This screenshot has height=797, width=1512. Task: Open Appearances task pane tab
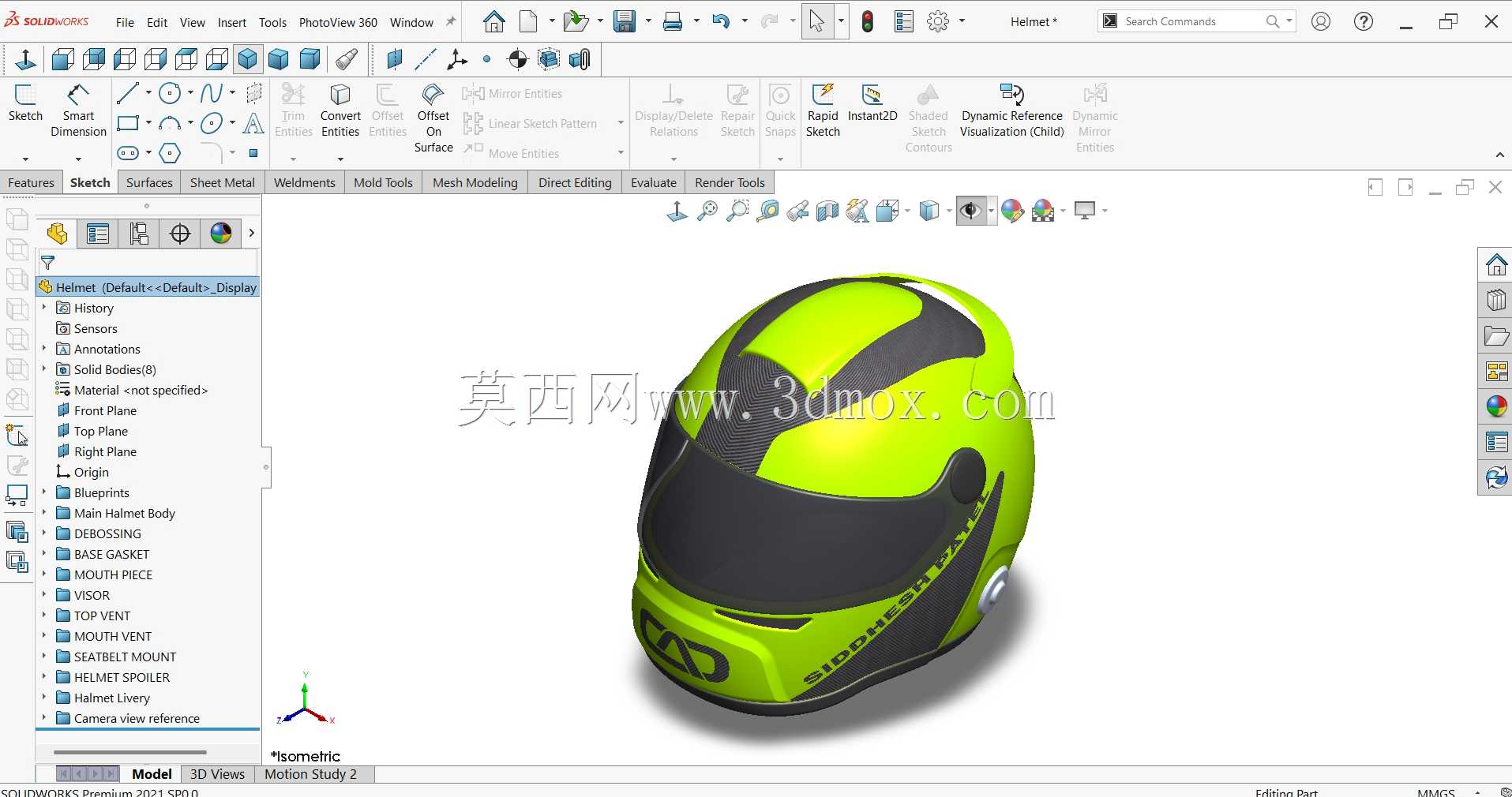(1496, 406)
